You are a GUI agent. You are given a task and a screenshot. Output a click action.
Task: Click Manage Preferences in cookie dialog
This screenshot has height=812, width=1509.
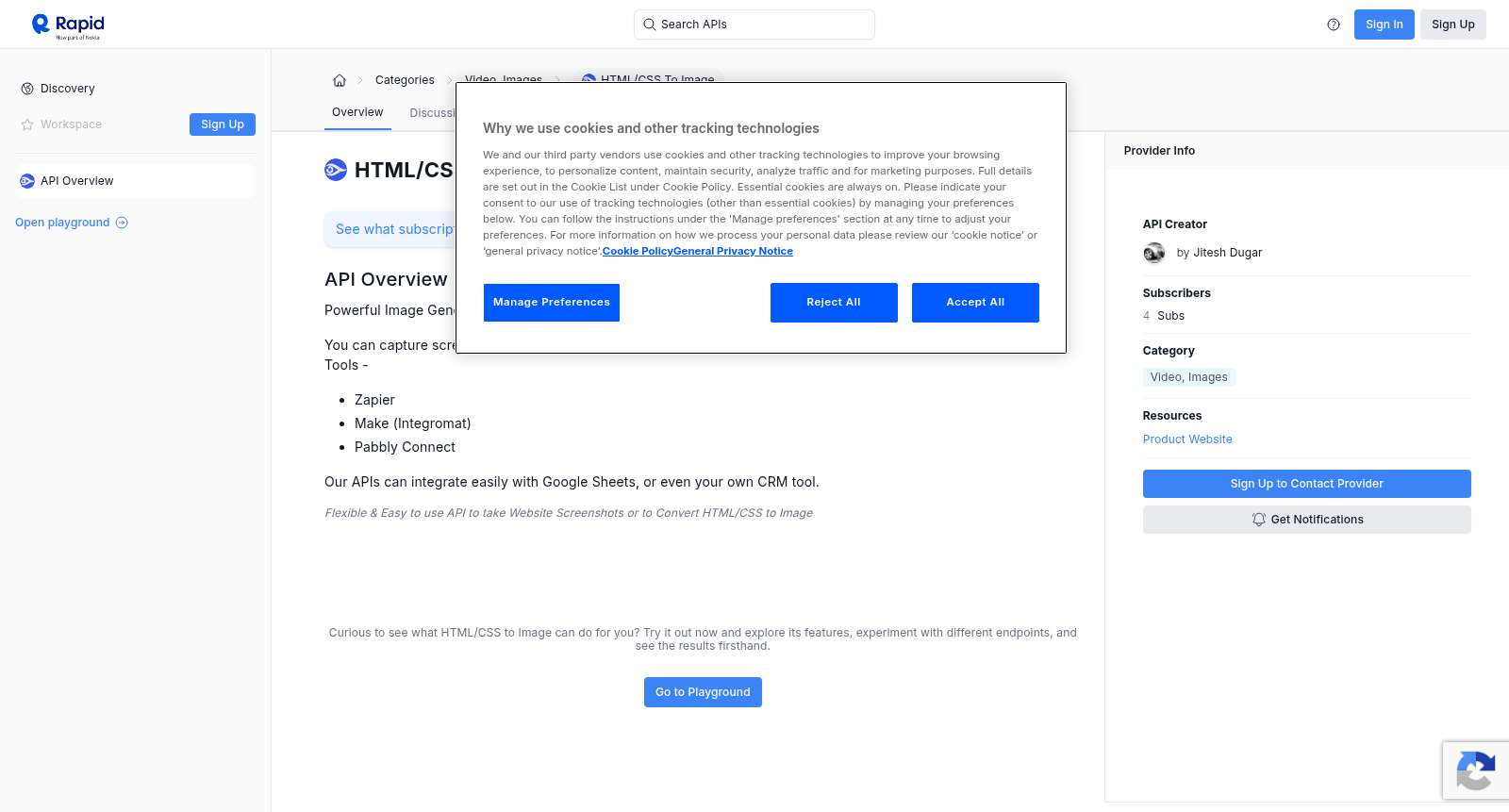pyautogui.click(x=552, y=303)
